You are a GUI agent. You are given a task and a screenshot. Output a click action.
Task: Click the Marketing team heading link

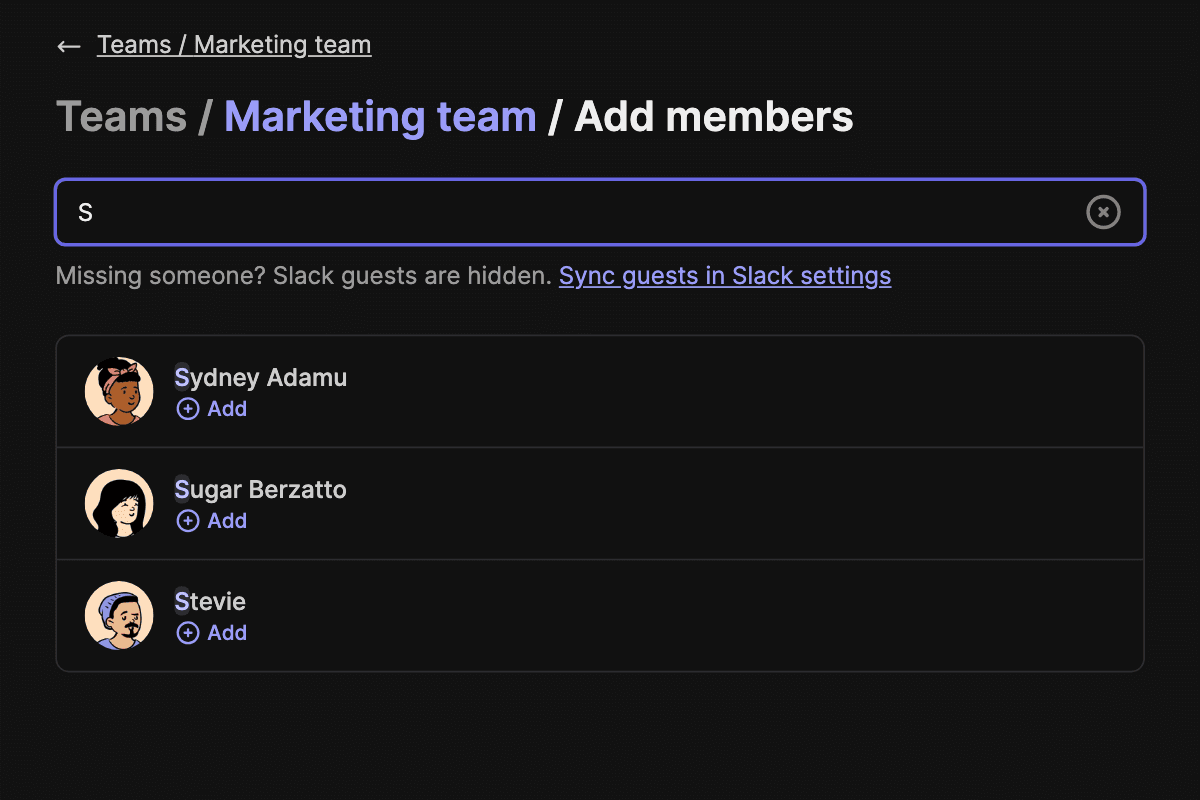(x=380, y=117)
